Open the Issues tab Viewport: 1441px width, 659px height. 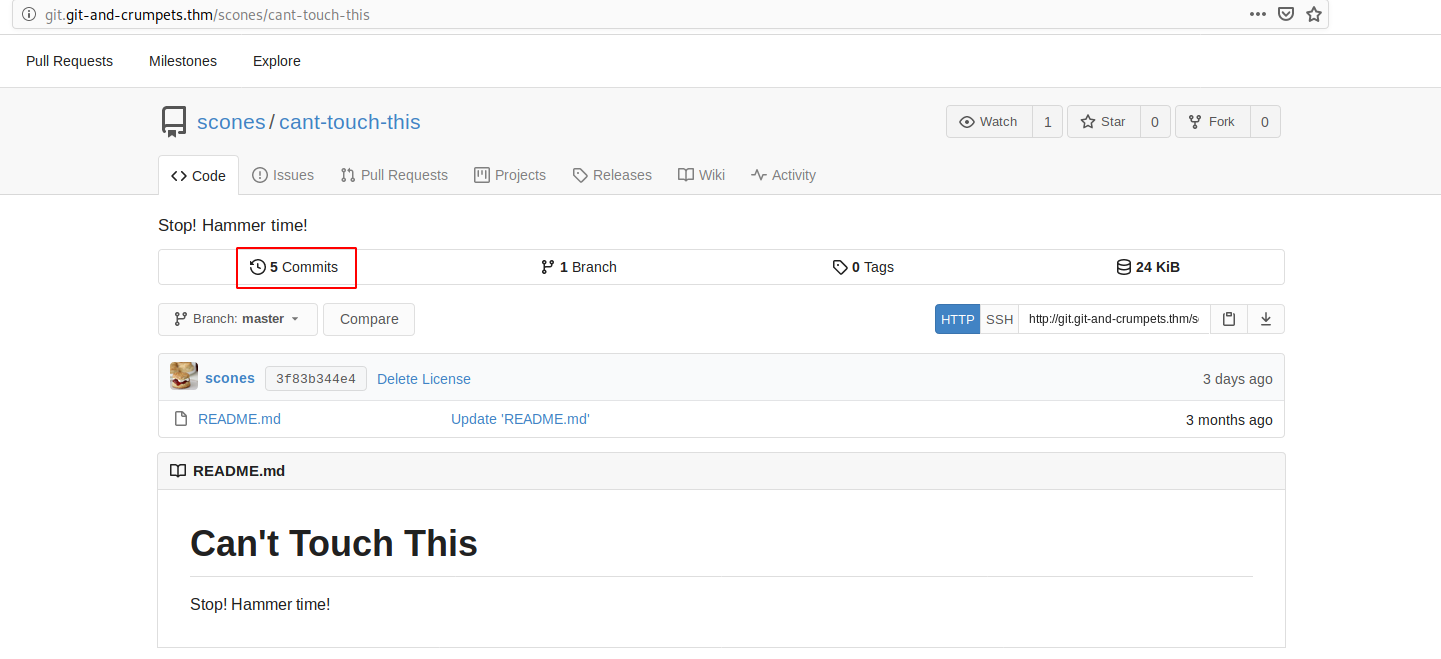click(283, 175)
